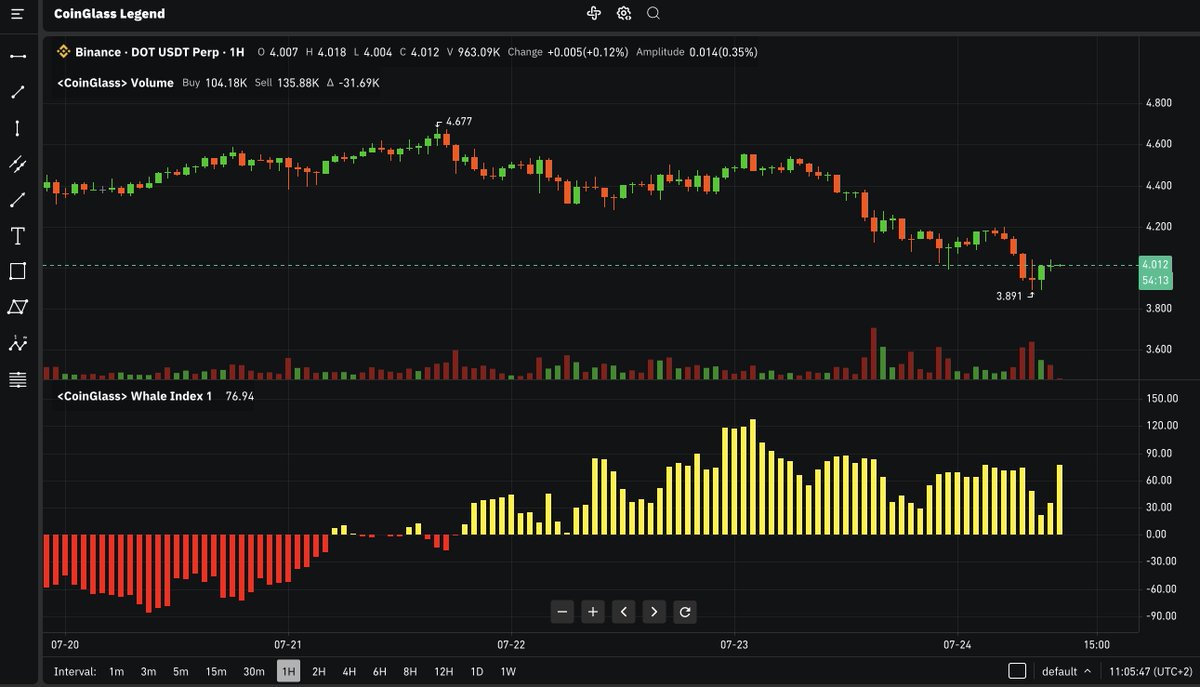Click the 07-22 date on time axis
Screen dimensions: 1200x687
(511, 644)
